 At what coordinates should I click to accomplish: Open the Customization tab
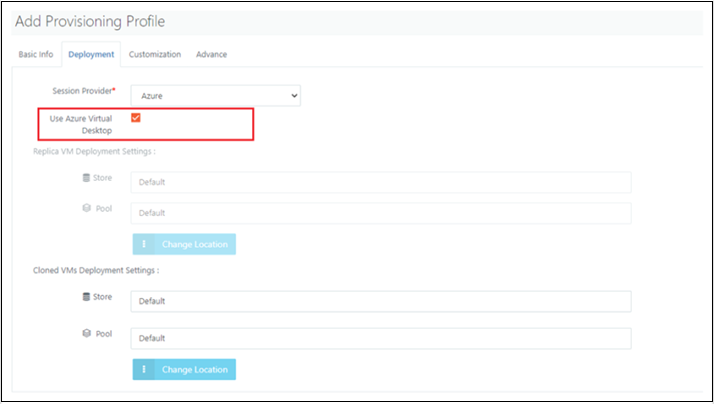pyautogui.click(x=155, y=54)
